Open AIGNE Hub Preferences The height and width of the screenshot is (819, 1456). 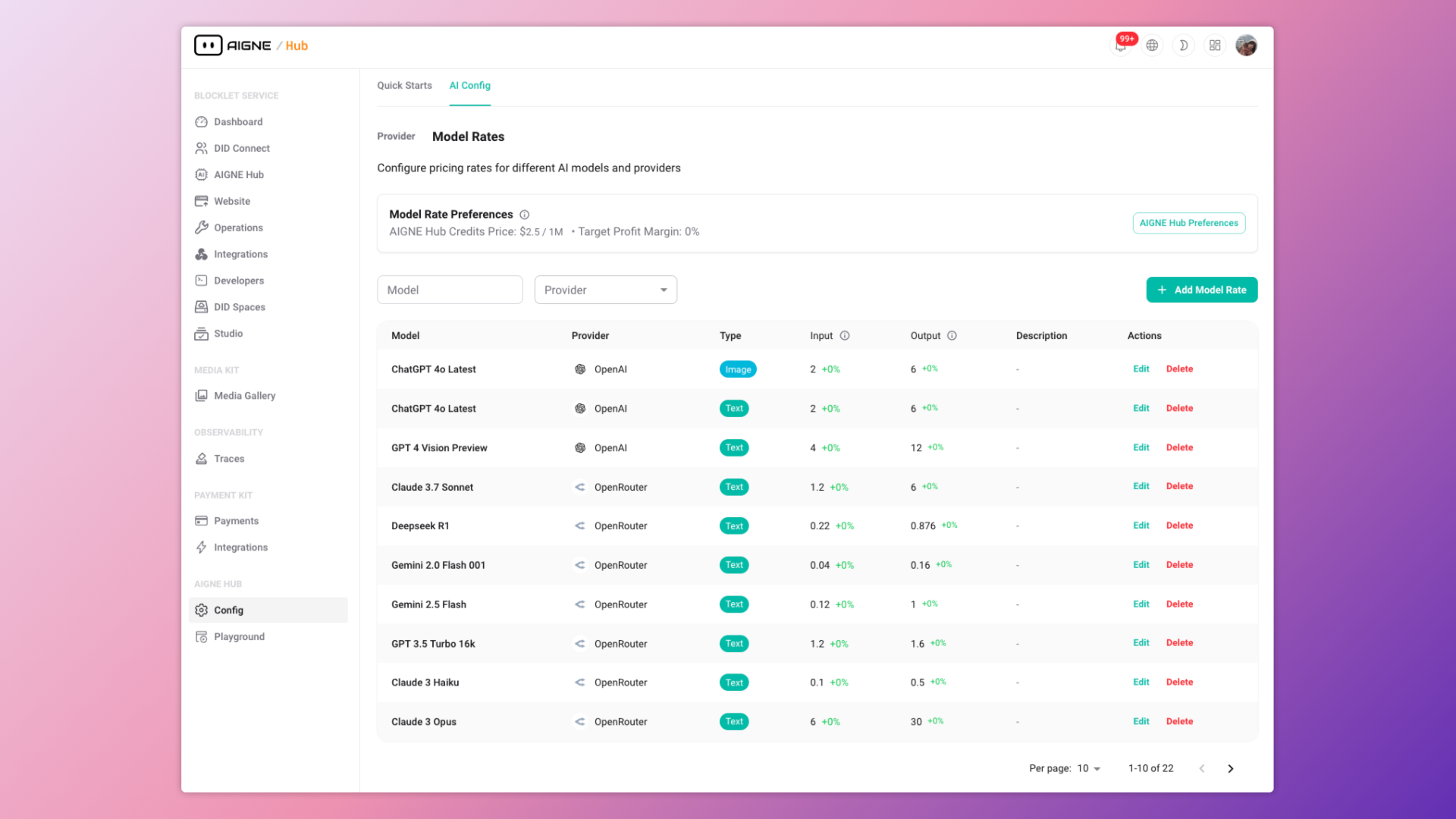1188,223
